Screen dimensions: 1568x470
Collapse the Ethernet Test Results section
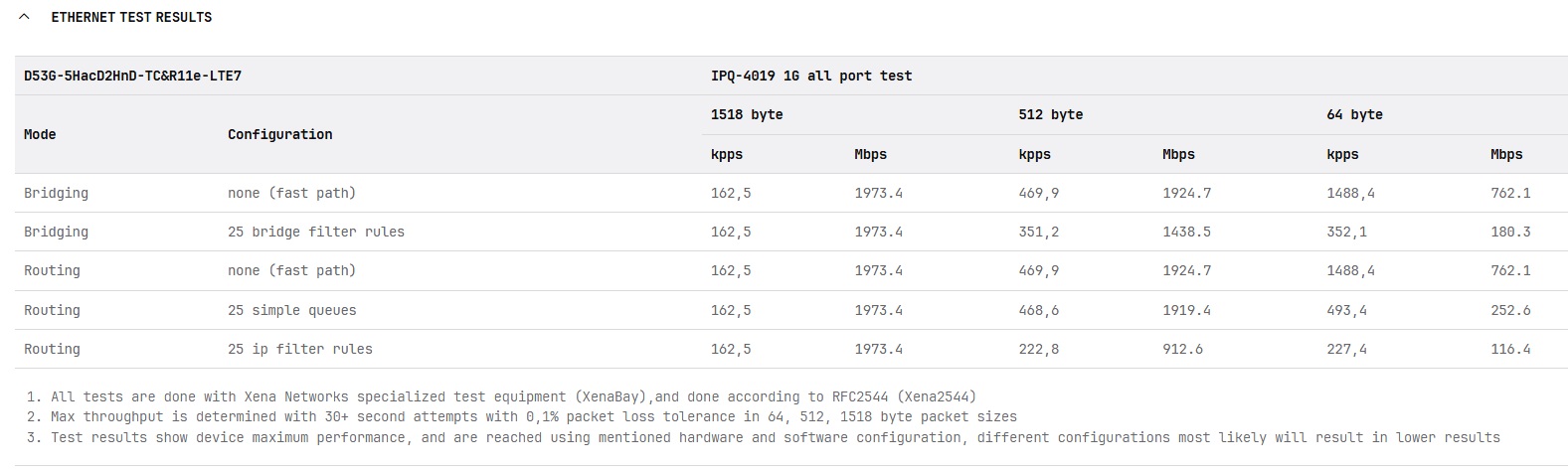(x=25, y=17)
